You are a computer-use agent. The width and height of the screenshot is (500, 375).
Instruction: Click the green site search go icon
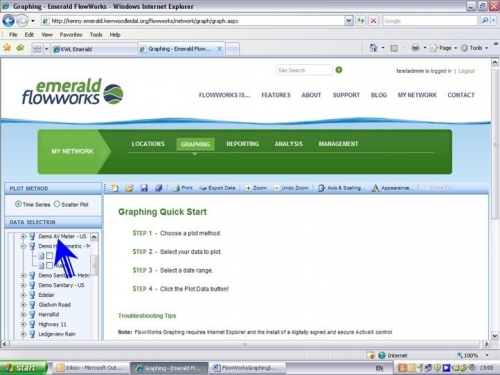pos(339,70)
